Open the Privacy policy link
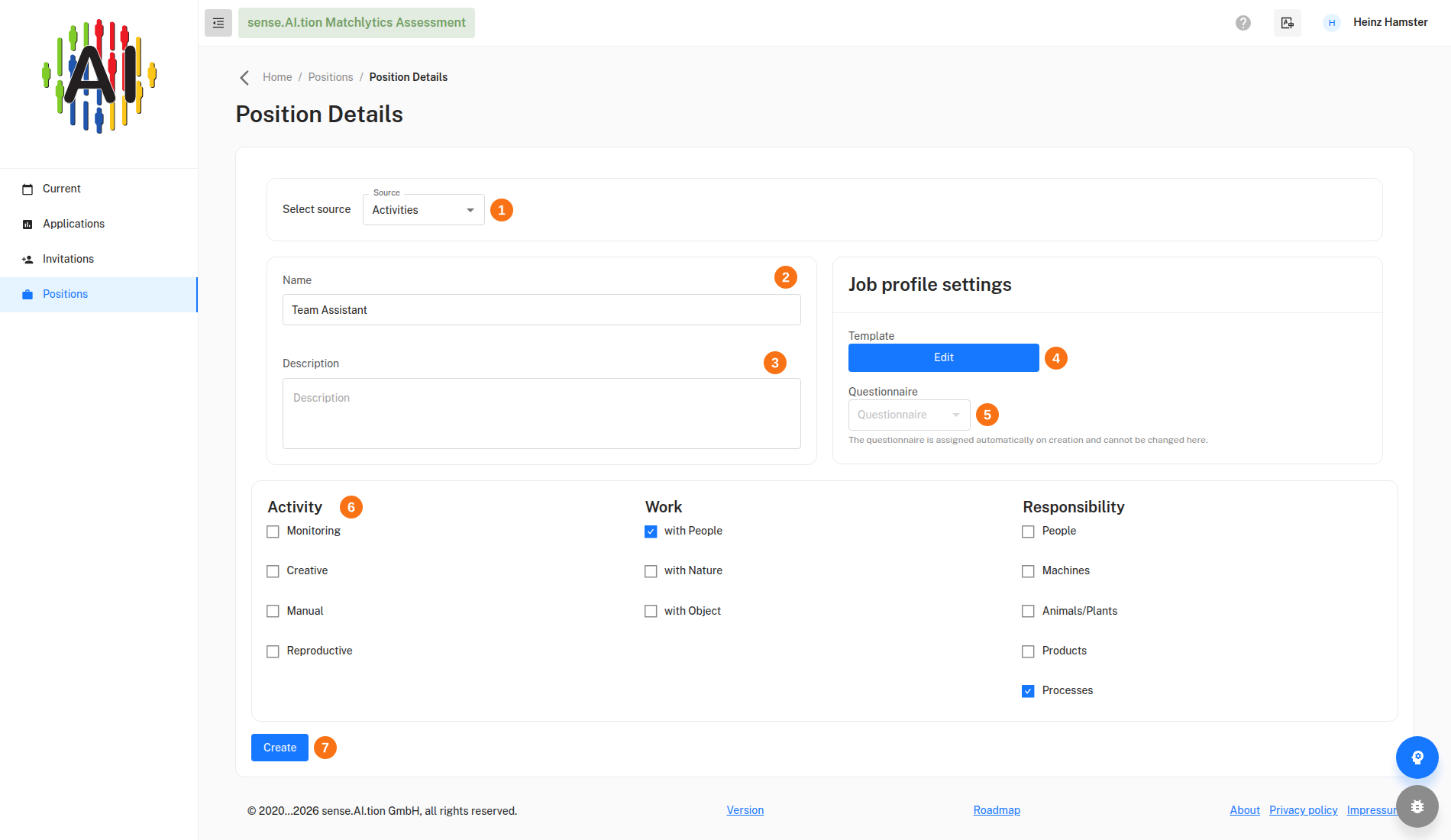Screen dimensions: 1451x840 tap(1304, 810)
